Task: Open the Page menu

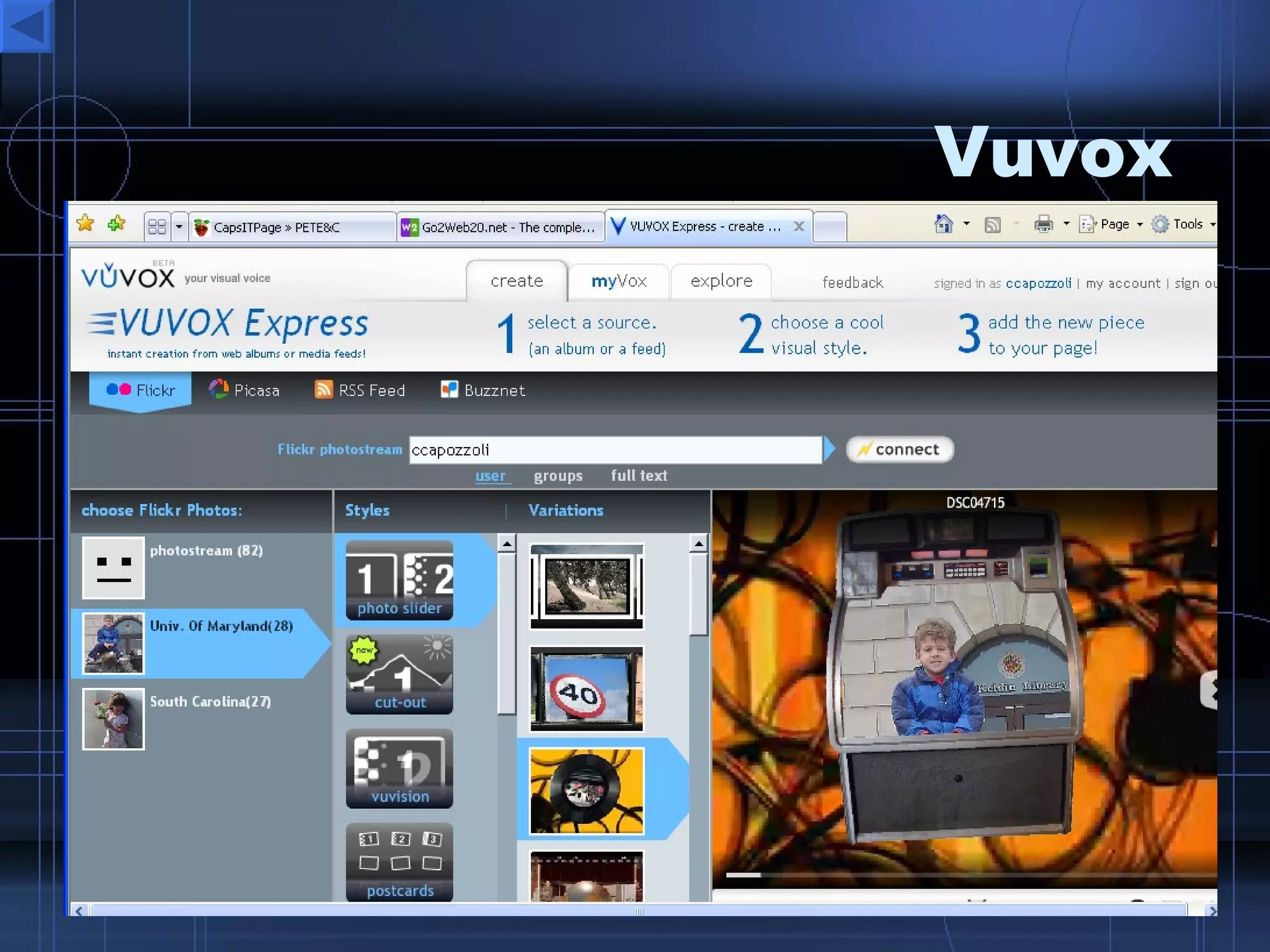Action: tap(1110, 224)
